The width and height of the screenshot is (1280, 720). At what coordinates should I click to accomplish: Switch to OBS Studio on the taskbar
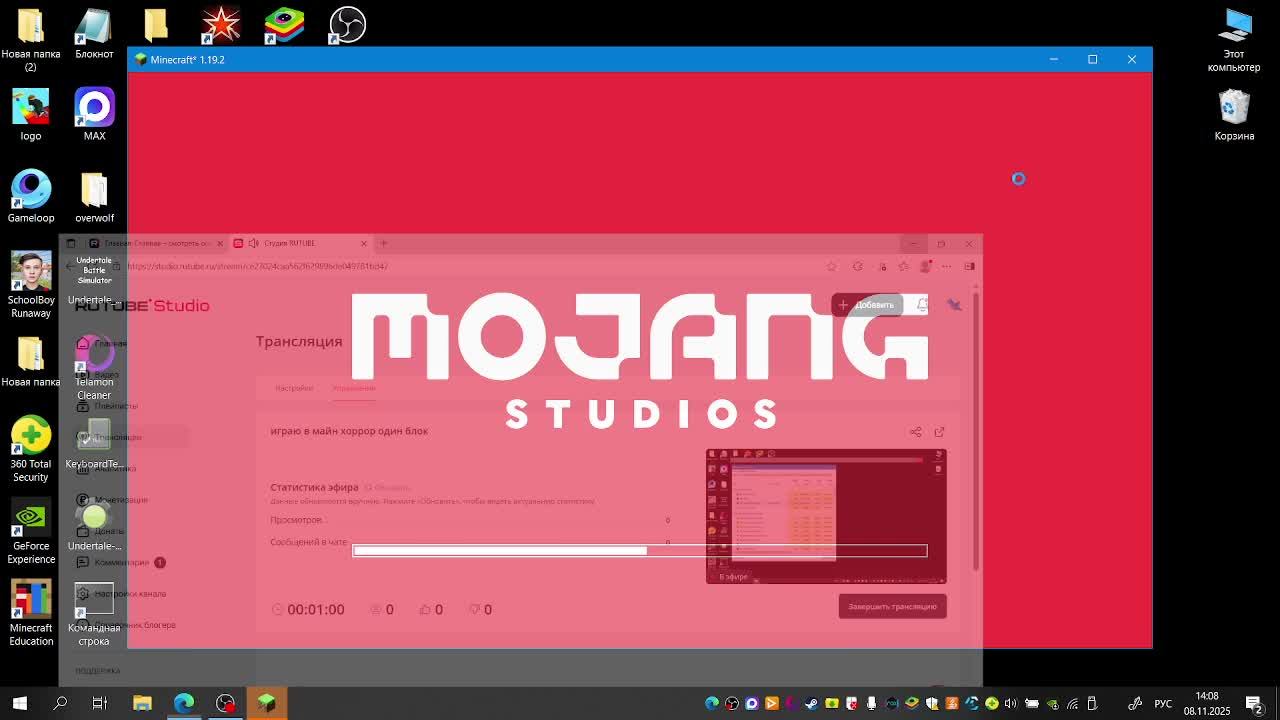[x=226, y=703]
